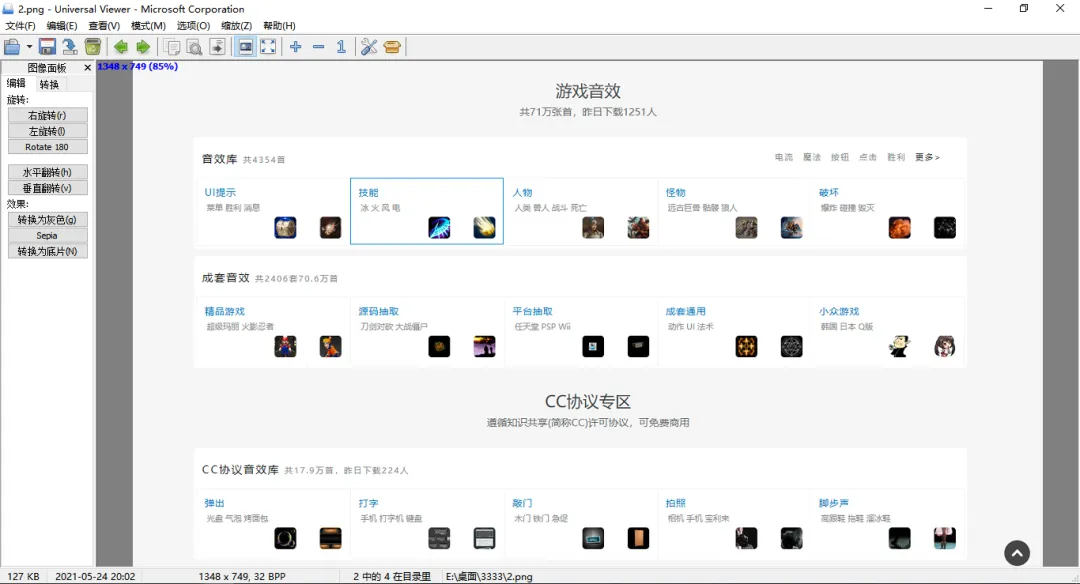Click the Rotate 180 button

click(48, 147)
